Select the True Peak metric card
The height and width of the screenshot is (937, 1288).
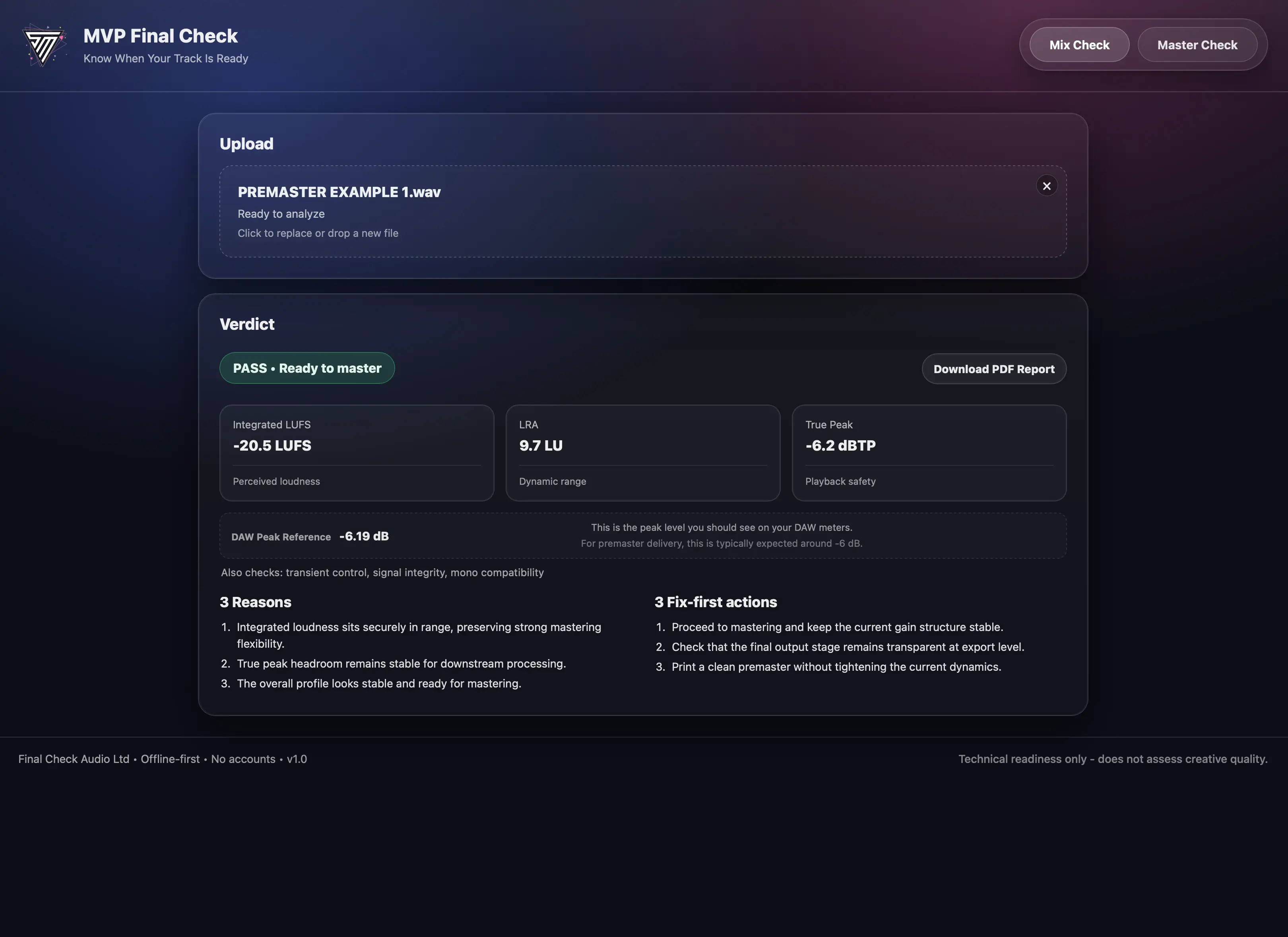[929, 452]
